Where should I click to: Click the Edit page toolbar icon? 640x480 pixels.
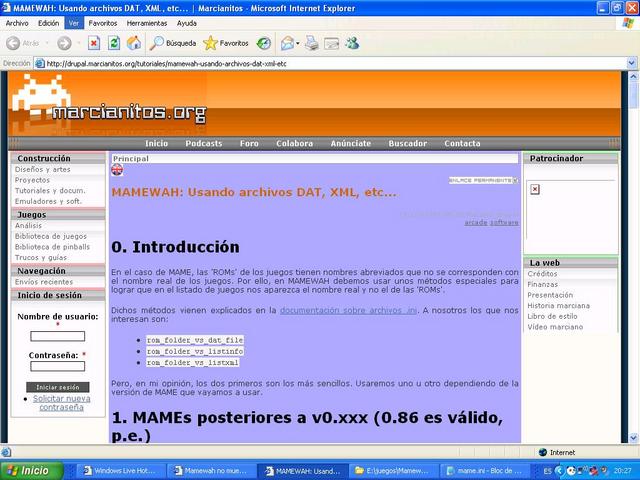pos(331,43)
